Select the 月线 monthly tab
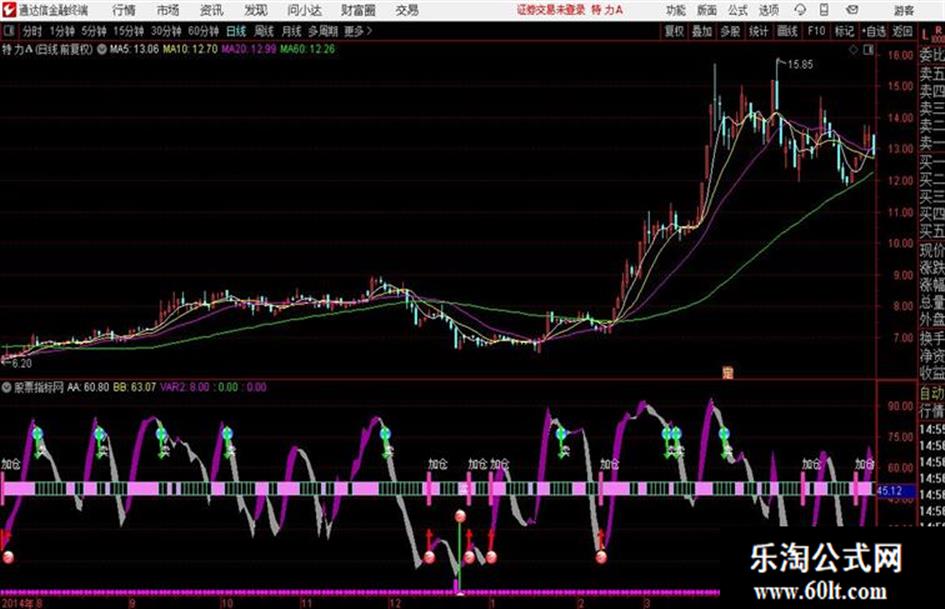Image resolution: width=945 pixels, height=609 pixels. [x=292, y=31]
